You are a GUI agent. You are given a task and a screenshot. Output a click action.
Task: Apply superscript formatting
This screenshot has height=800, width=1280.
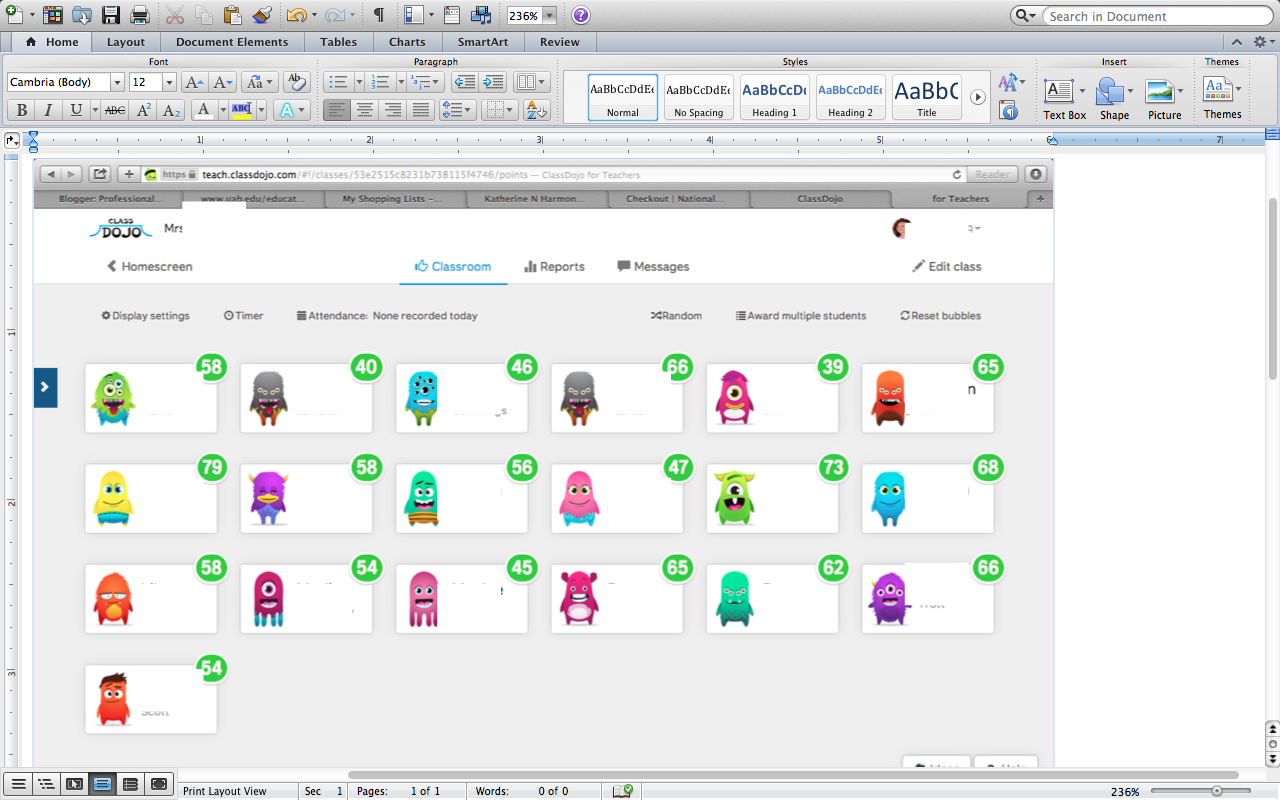click(144, 110)
